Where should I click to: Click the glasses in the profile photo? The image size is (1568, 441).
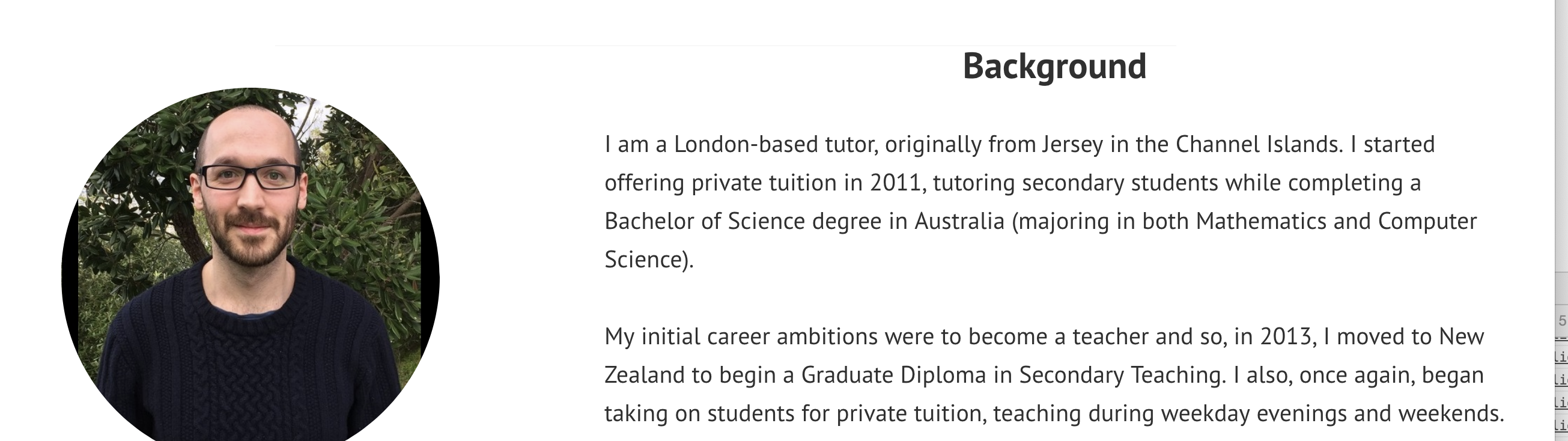(x=250, y=177)
